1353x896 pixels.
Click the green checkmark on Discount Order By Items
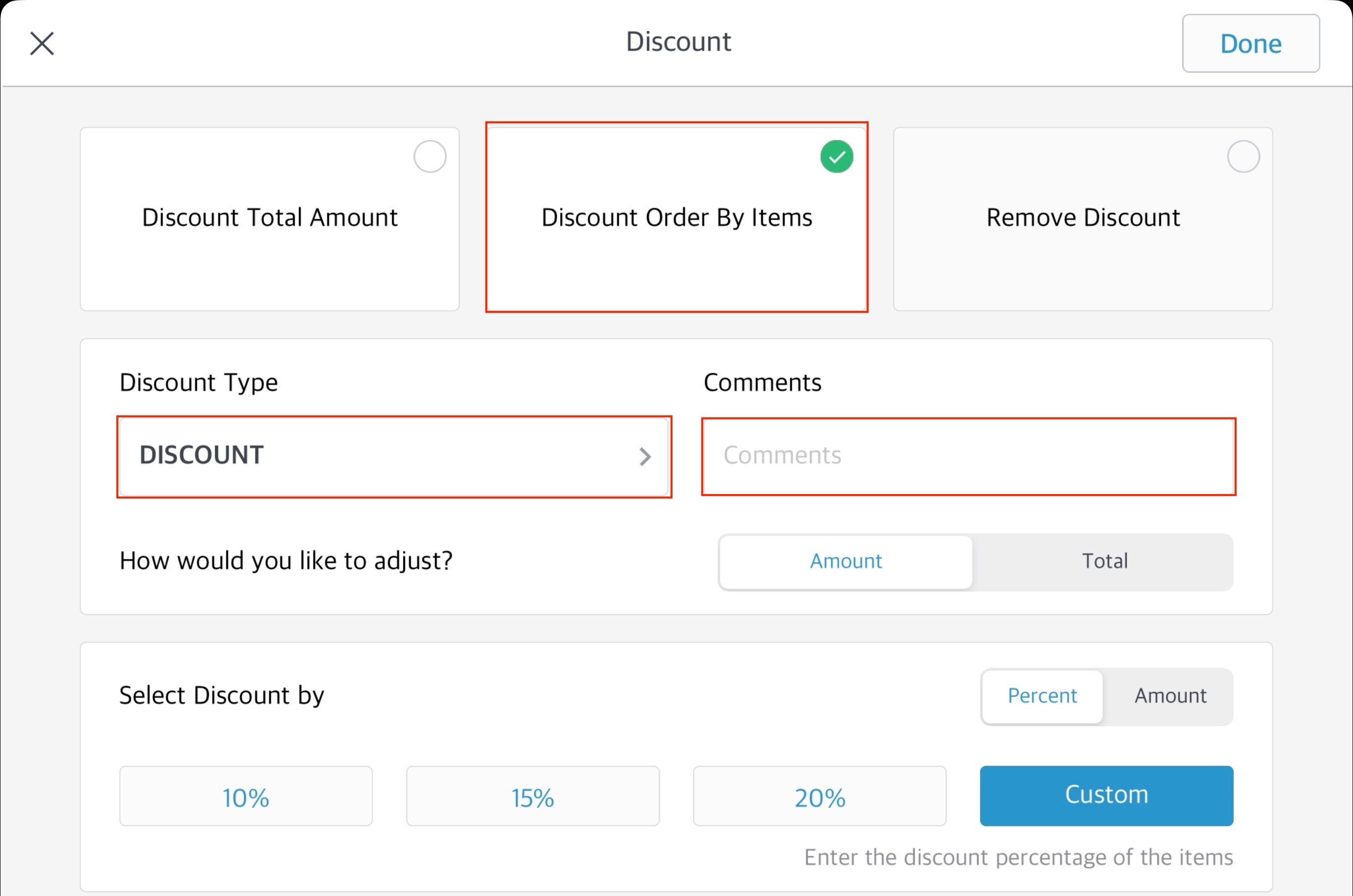[x=836, y=156]
